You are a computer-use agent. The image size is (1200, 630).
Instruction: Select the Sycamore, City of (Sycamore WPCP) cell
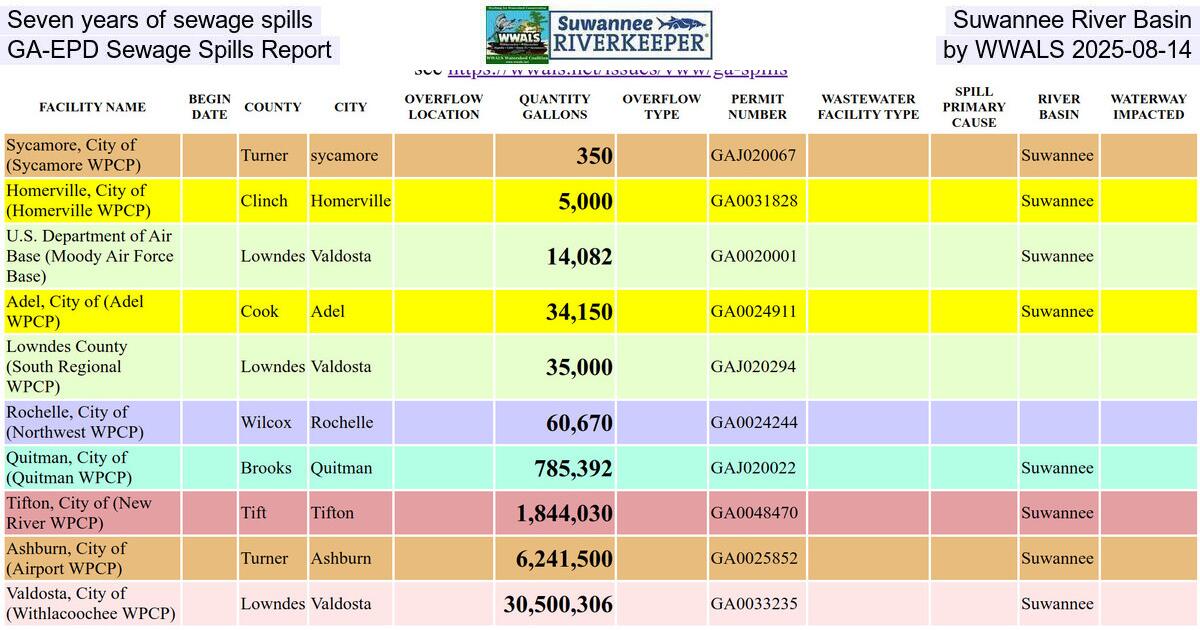click(x=93, y=155)
